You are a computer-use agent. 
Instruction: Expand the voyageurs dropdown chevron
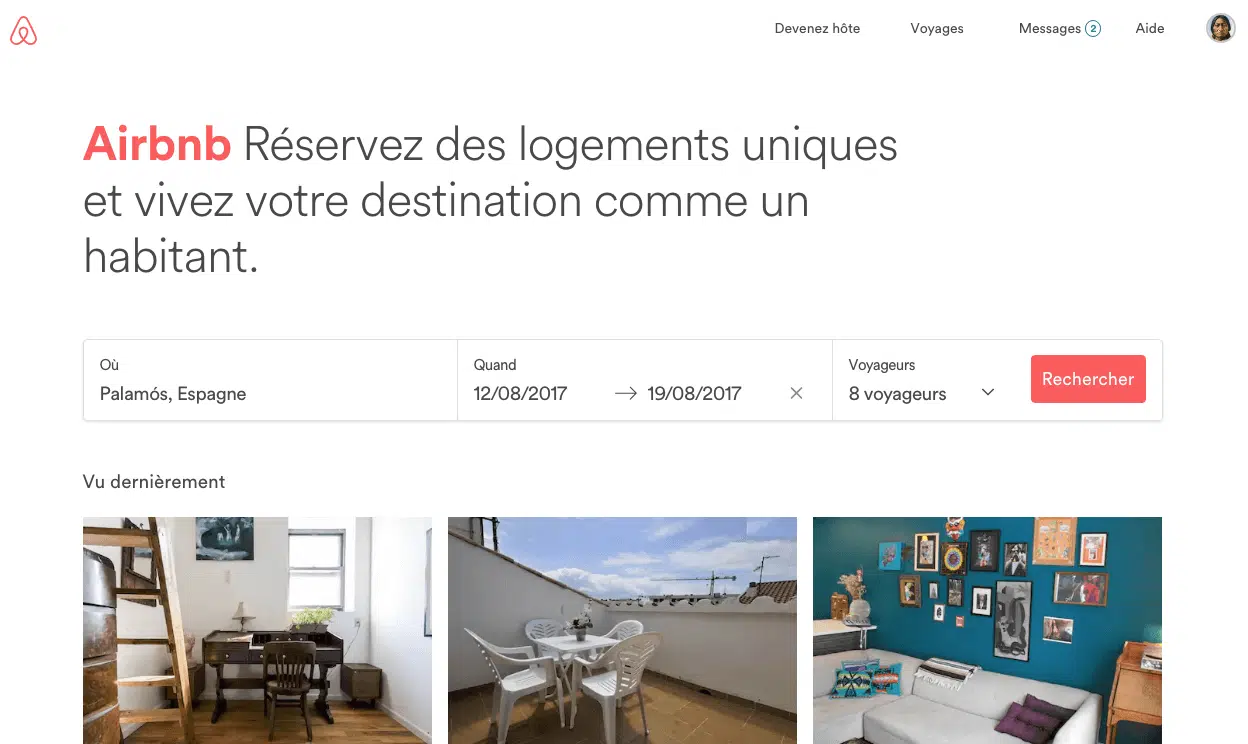988,392
